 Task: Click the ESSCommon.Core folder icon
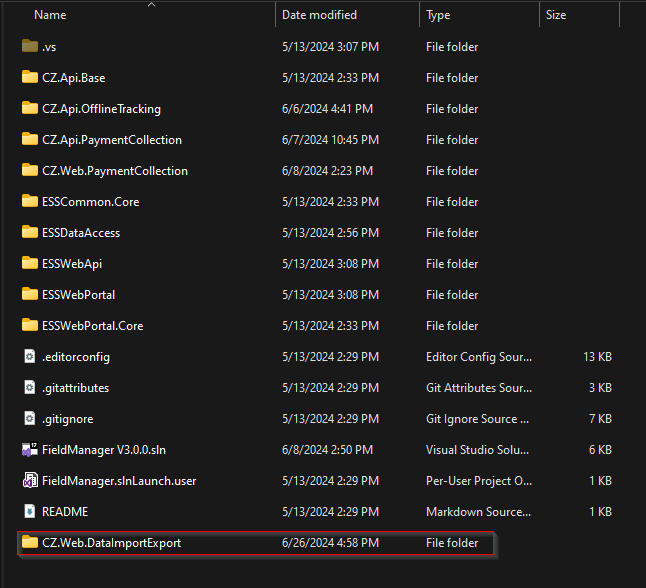point(30,201)
